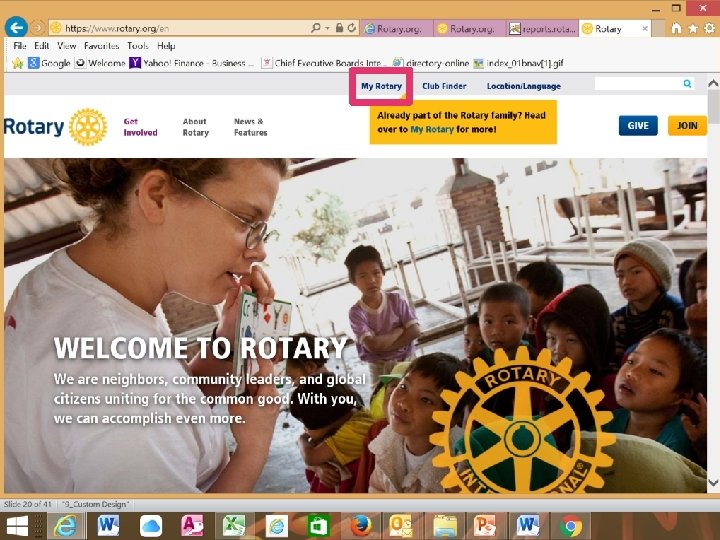The image size is (720, 540).
Task: Click the search magnifier in address bar
Action: 315,28
